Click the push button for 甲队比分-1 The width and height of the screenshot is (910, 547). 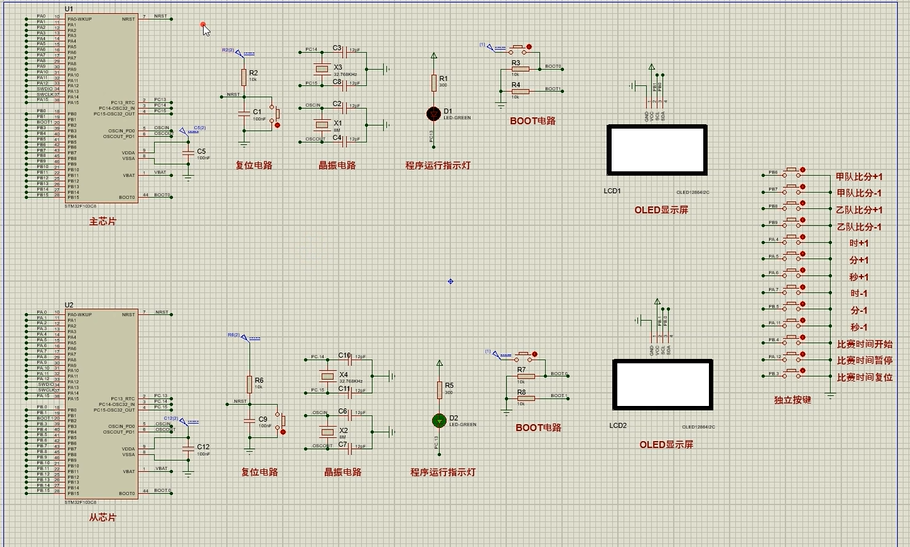(x=792, y=189)
